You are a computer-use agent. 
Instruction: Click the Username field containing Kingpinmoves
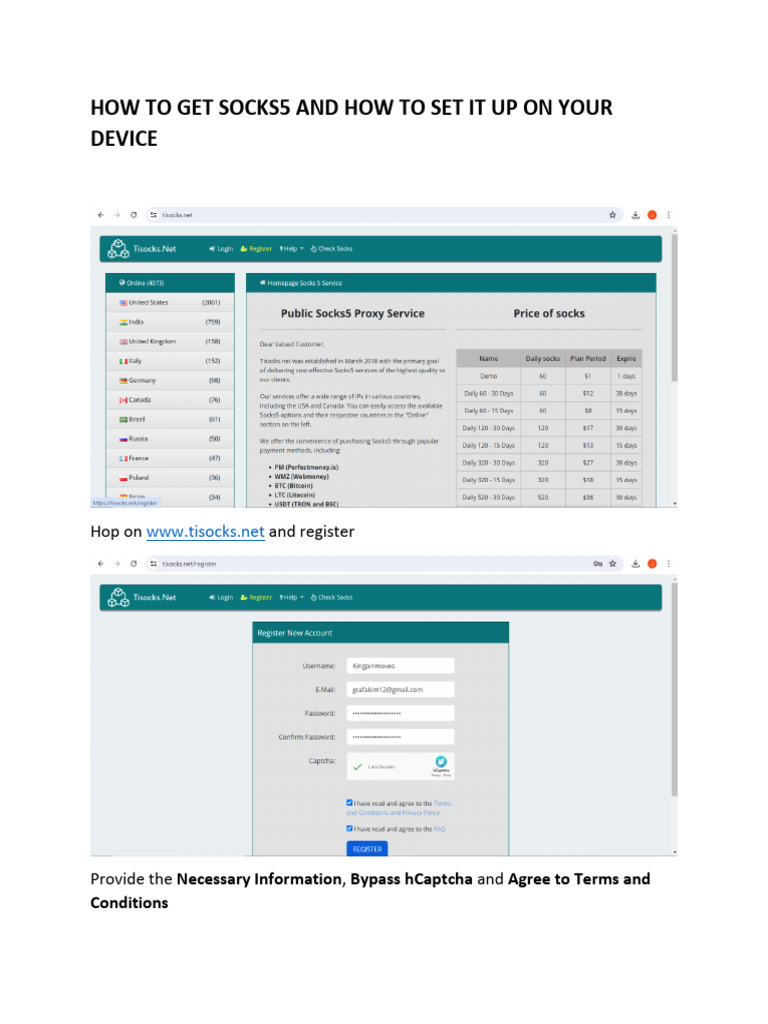tap(400, 666)
